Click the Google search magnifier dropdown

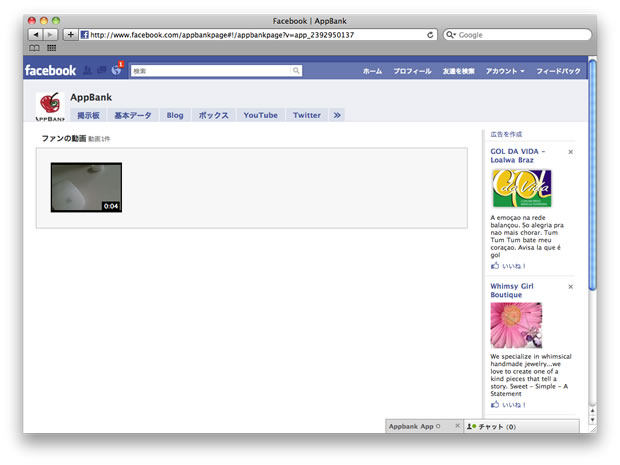(451, 35)
